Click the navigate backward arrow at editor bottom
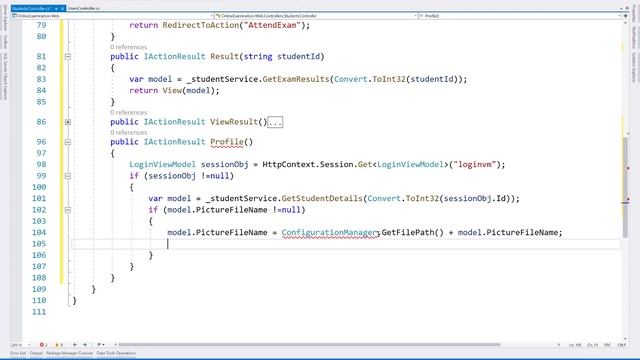This screenshot has height=360, width=640. [75, 345]
